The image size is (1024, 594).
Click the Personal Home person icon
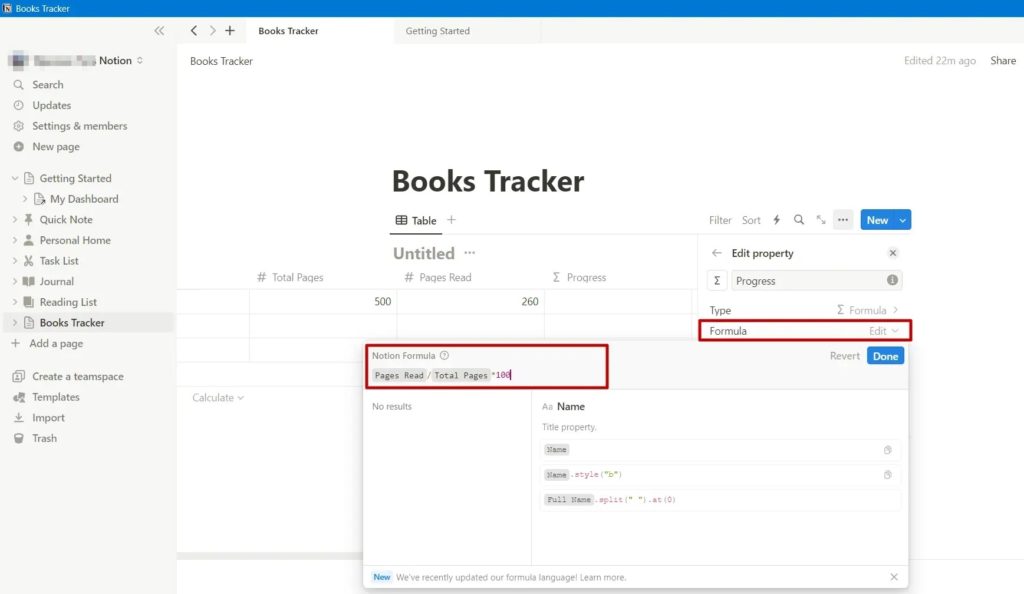29,240
